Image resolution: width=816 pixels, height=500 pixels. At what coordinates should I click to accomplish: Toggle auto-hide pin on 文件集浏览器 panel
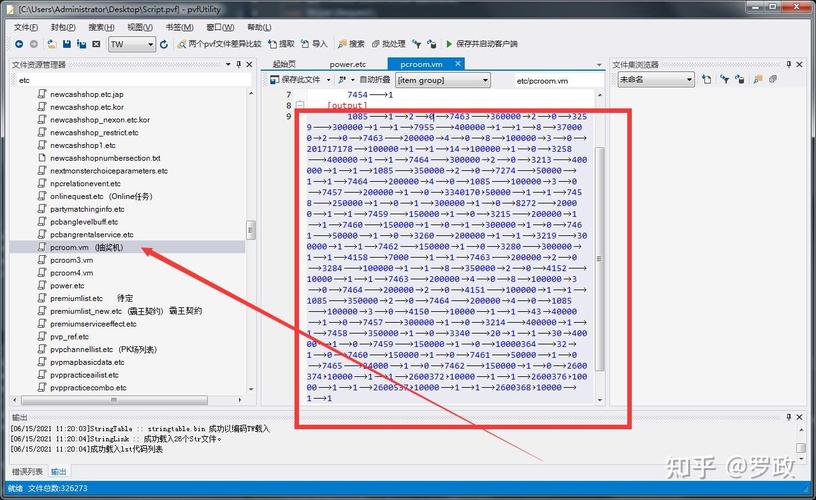click(788, 64)
